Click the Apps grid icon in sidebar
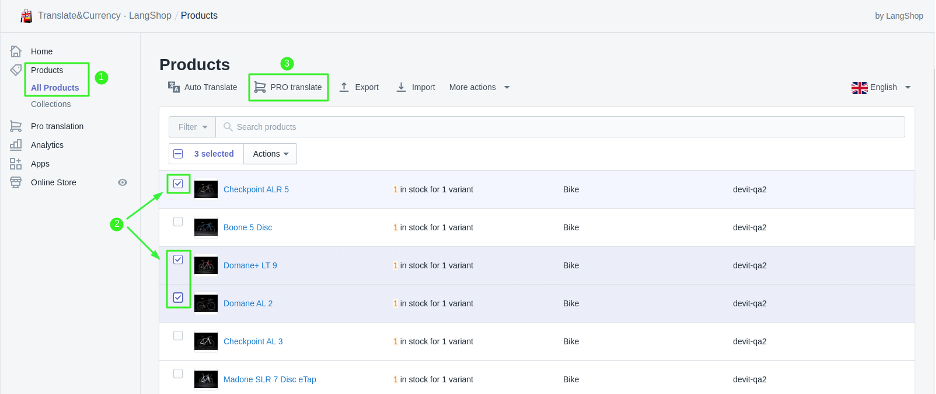This screenshot has width=936, height=394. tap(16, 164)
